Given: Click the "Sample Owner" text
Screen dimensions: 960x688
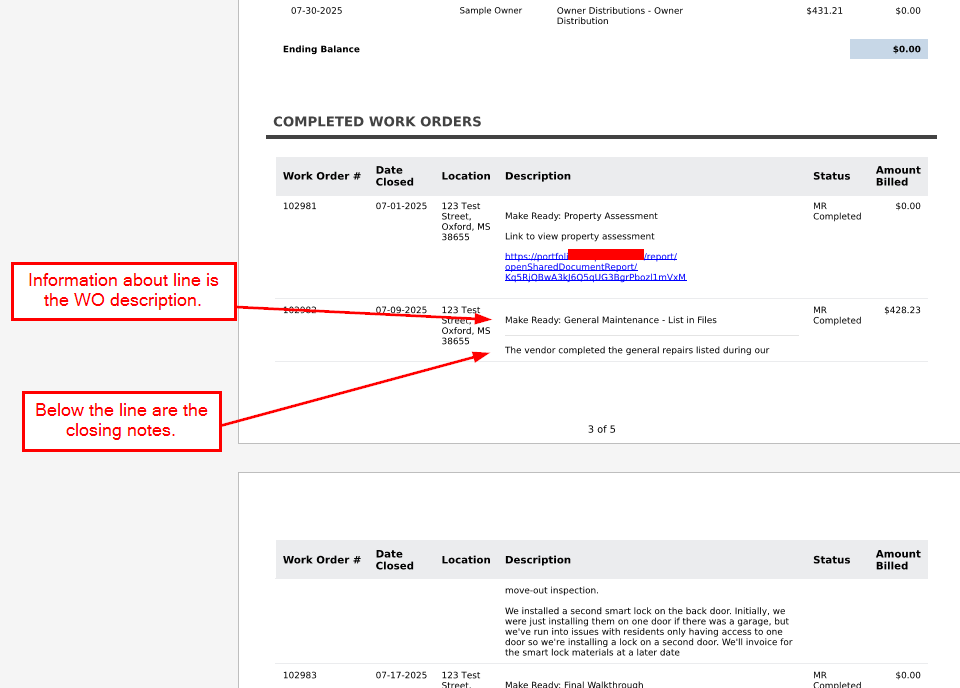Looking at the screenshot, I should coord(490,11).
